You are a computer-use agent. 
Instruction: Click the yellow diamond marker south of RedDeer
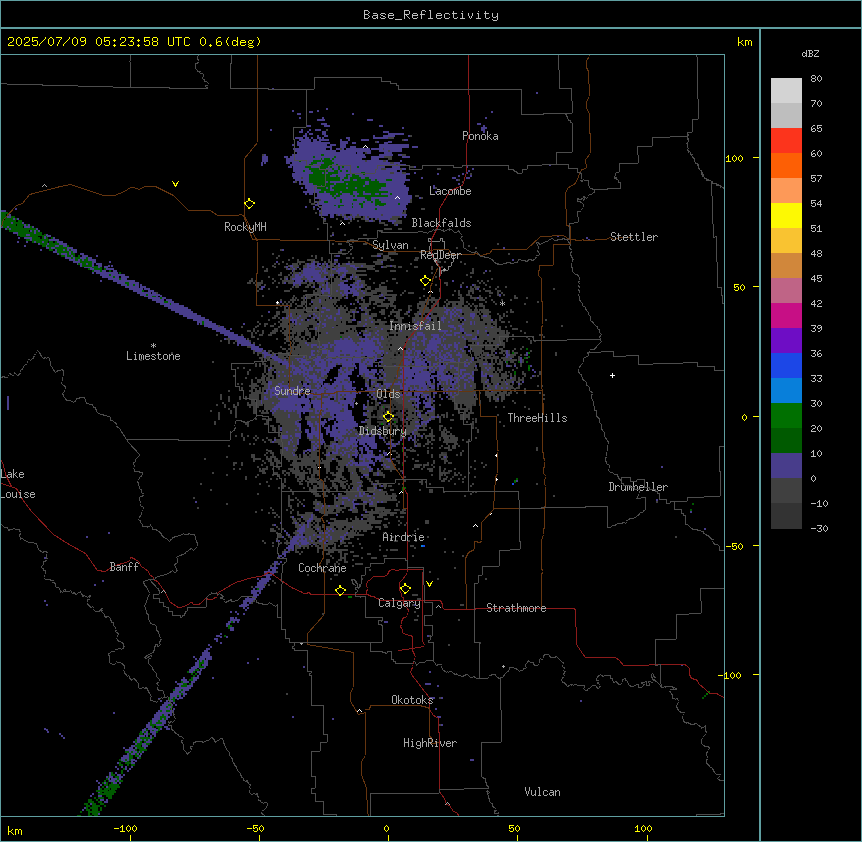(x=426, y=281)
